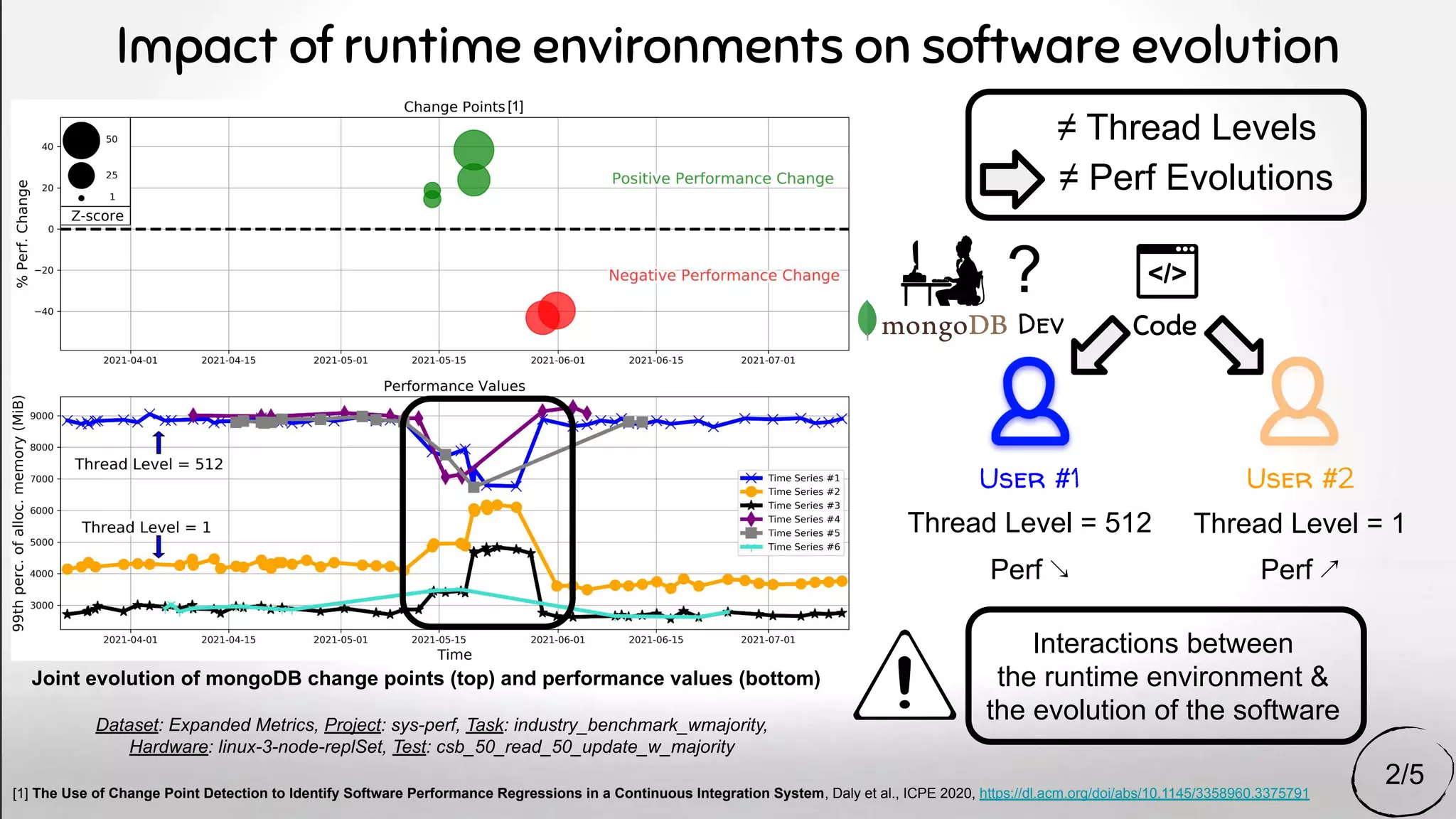The width and height of the screenshot is (1456, 819).
Task: Click the arrow pointing down to User #1
Action: [1099, 345]
